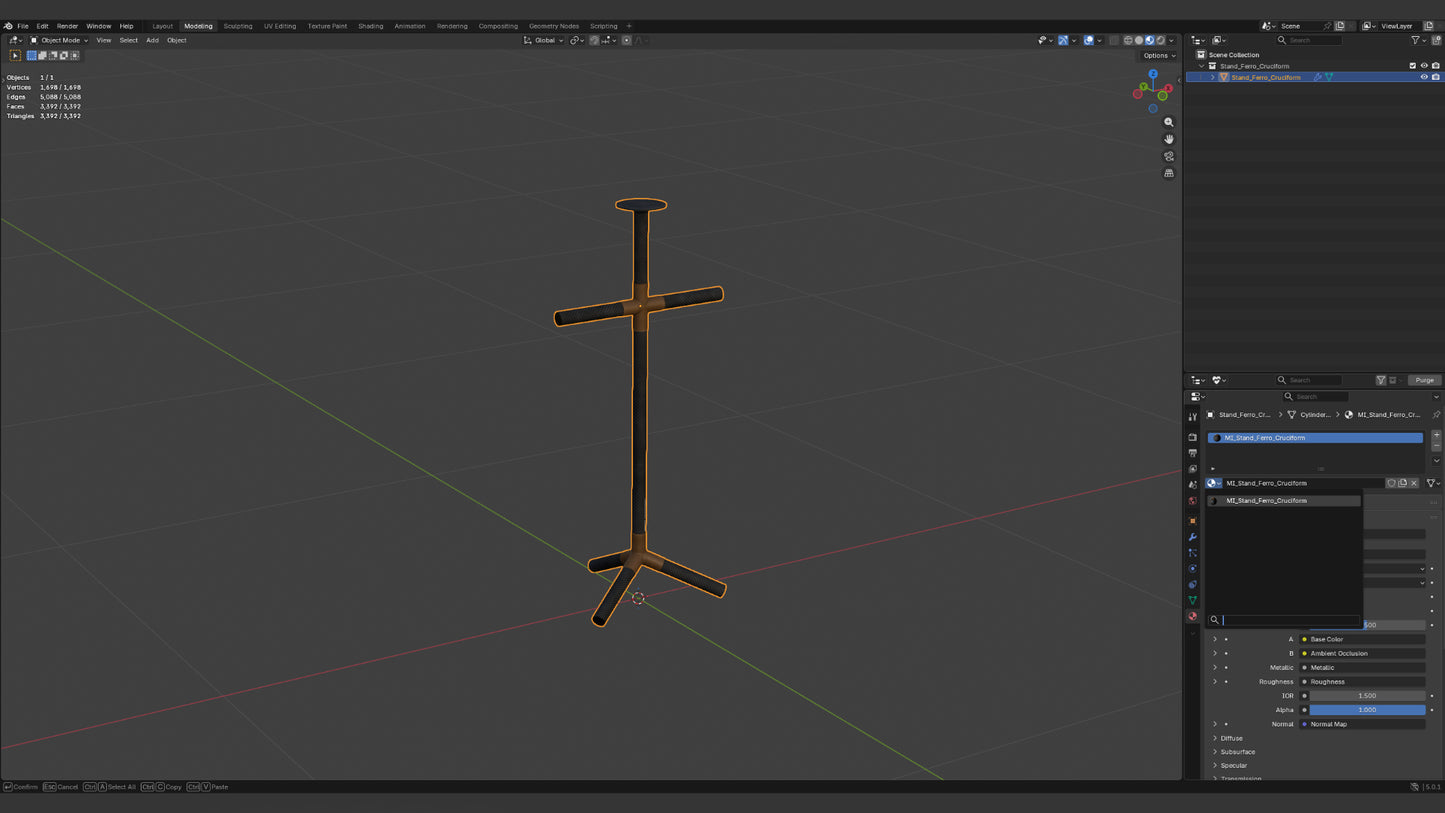Open the Global transform orientation dropdown

point(543,40)
